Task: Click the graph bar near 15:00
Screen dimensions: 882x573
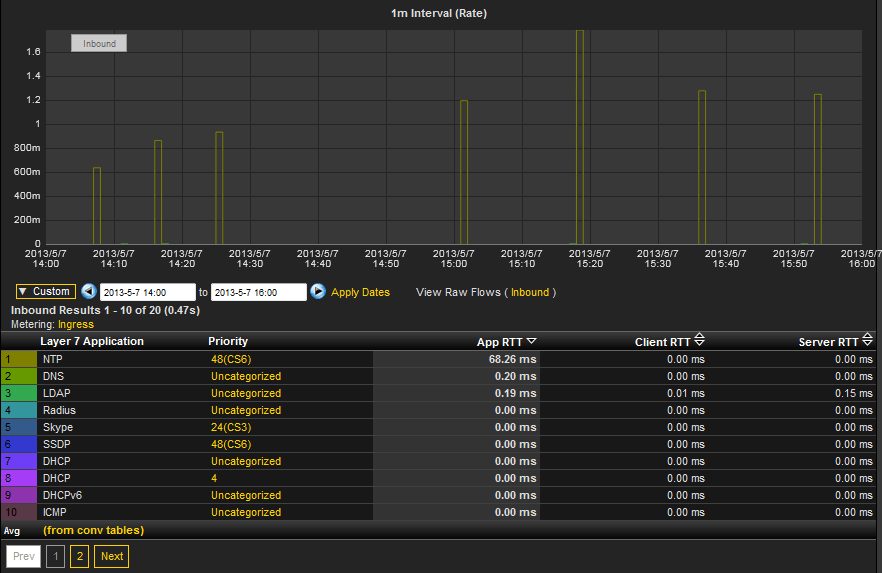Action: (464, 172)
